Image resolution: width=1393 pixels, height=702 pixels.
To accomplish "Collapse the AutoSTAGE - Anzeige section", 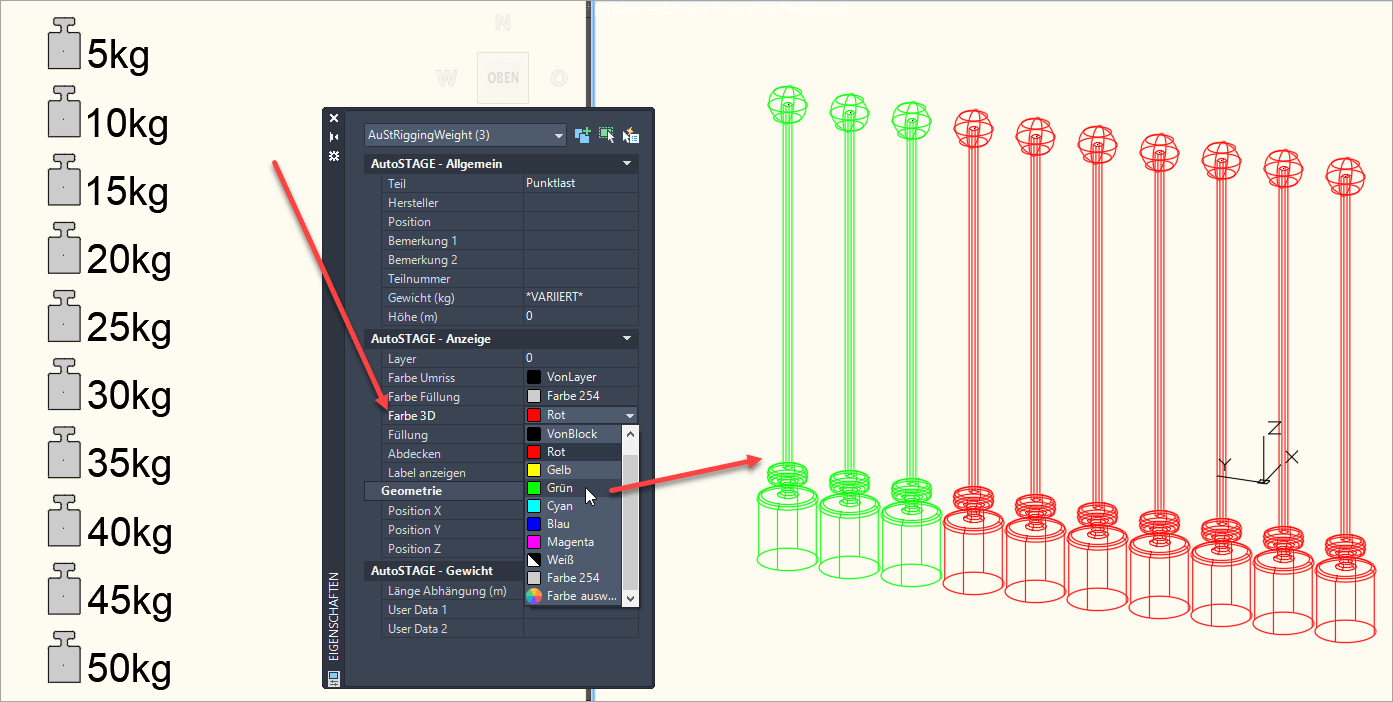I will [x=627, y=339].
